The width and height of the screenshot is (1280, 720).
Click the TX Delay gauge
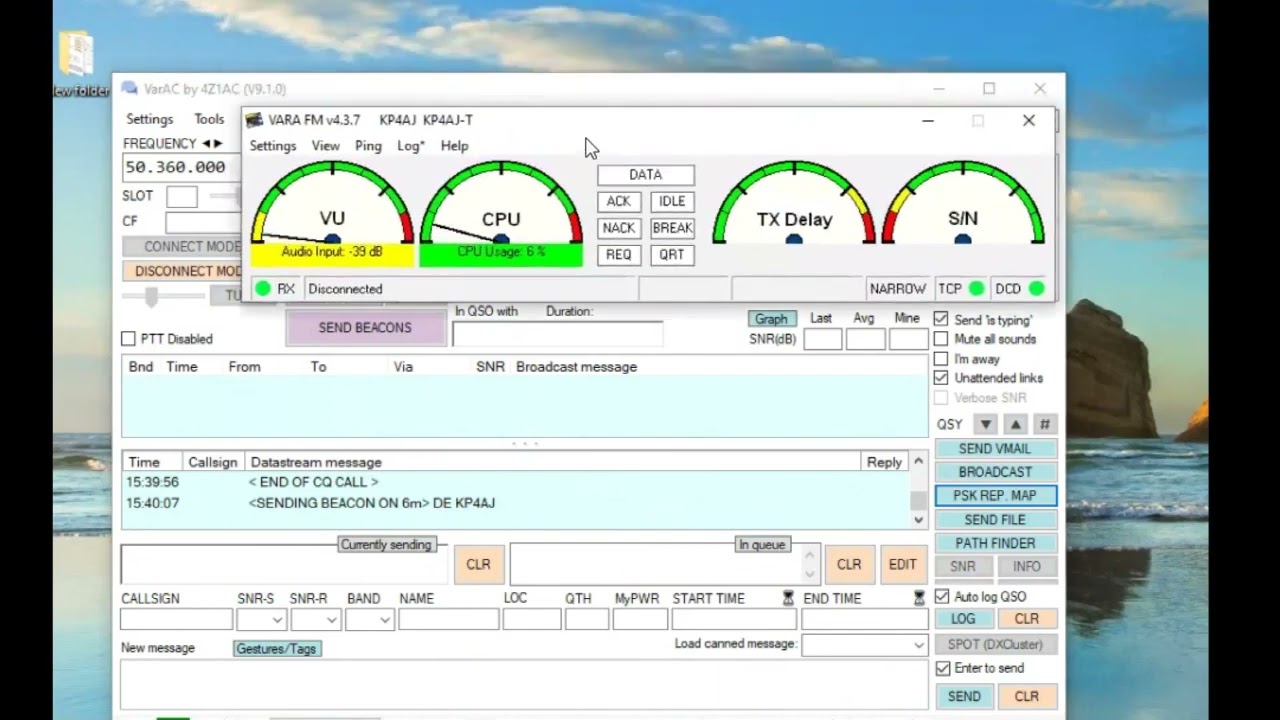pyautogui.click(x=794, y=203)
